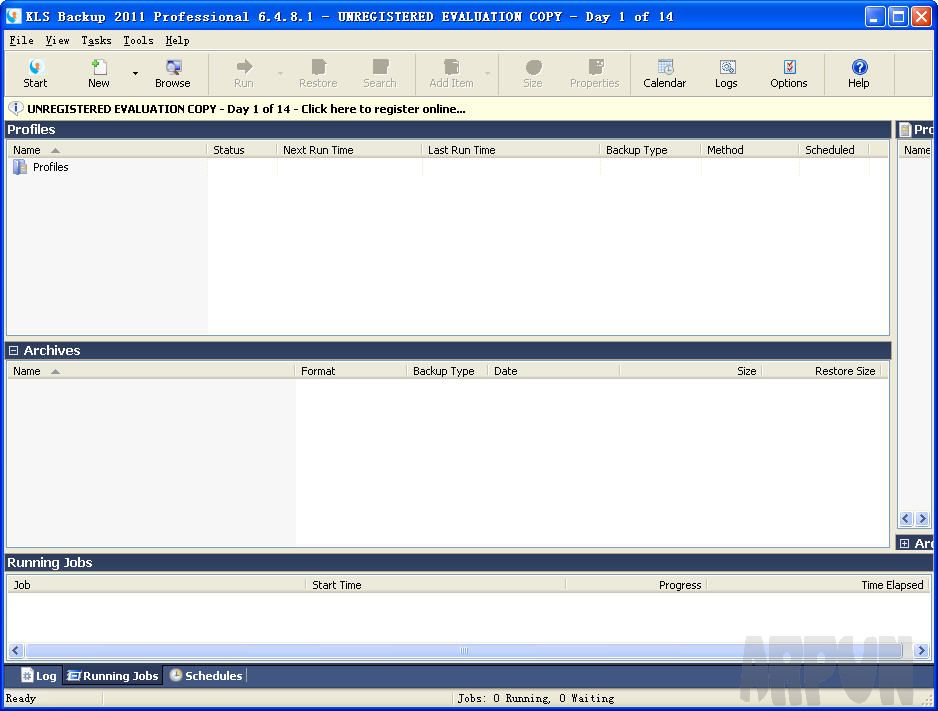The height and width of the screenshot is (711, 938).
Task: Click the Add Item toolbar icon
Action: pyautogui.click(x=452, y=74)
